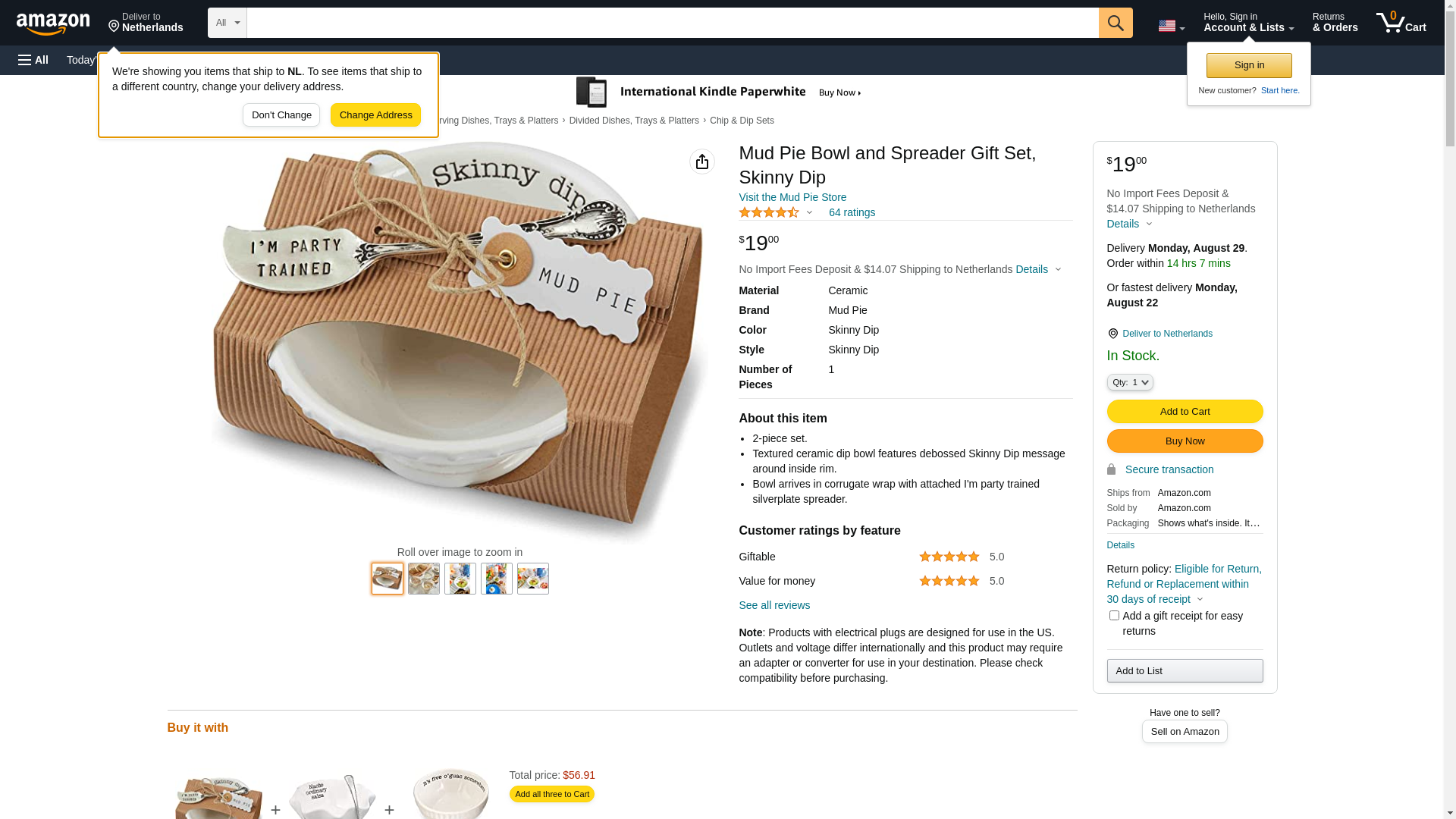Click into the search text field
1456x819 pixels.
coord(672,23)
